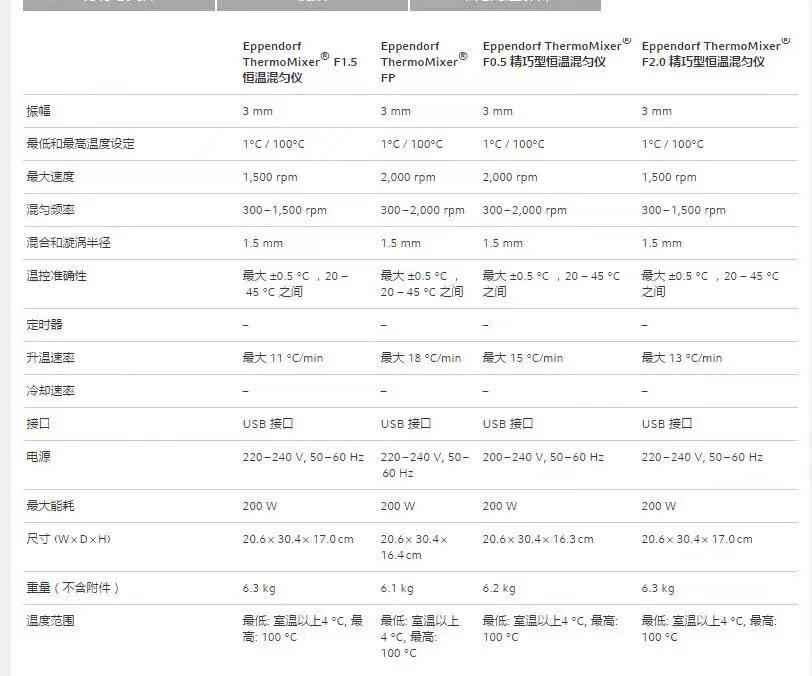Click the 振幅 row label
812x676 pixels.
tap(38, 111)
